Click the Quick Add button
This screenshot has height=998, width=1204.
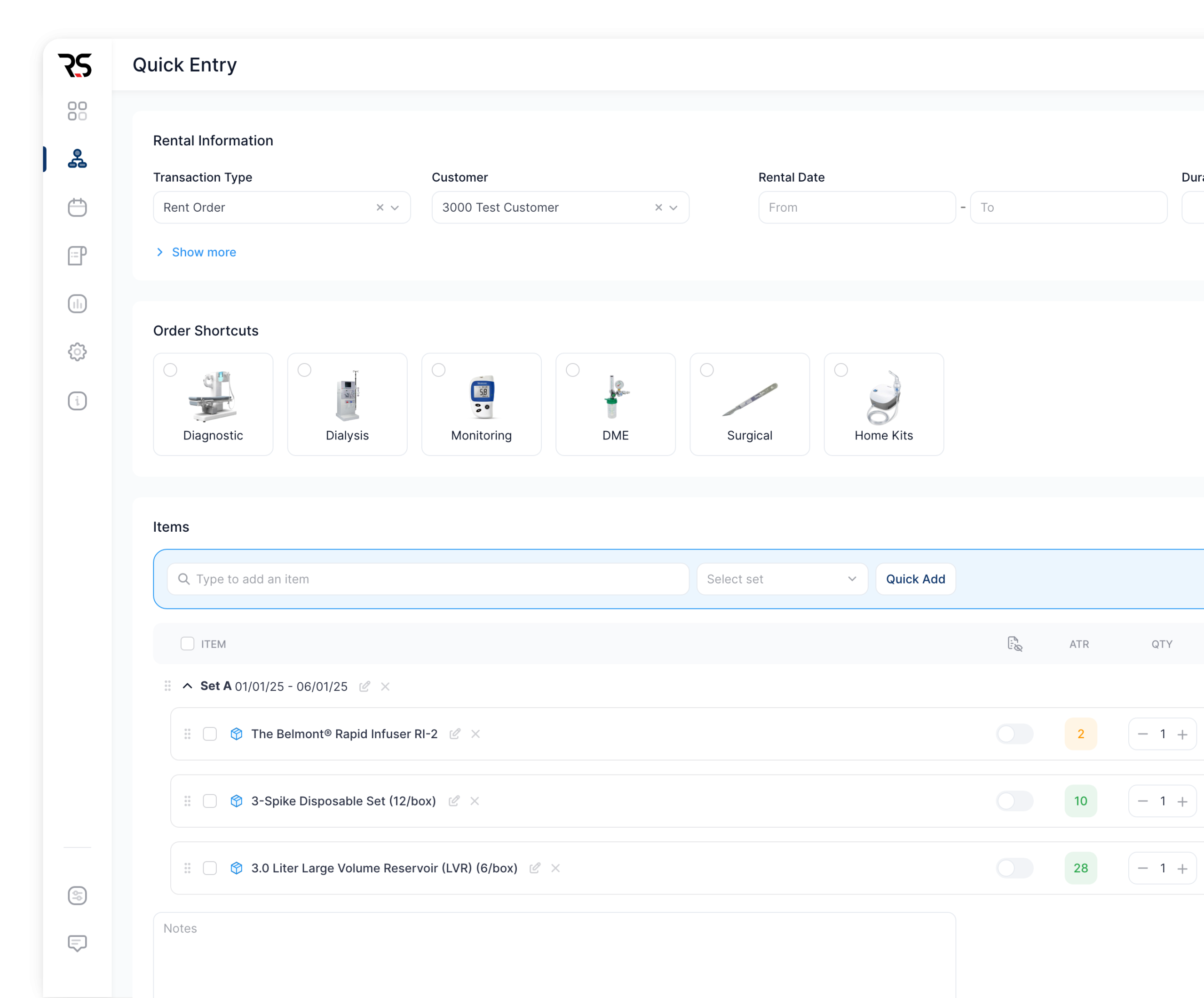(916, 579)
